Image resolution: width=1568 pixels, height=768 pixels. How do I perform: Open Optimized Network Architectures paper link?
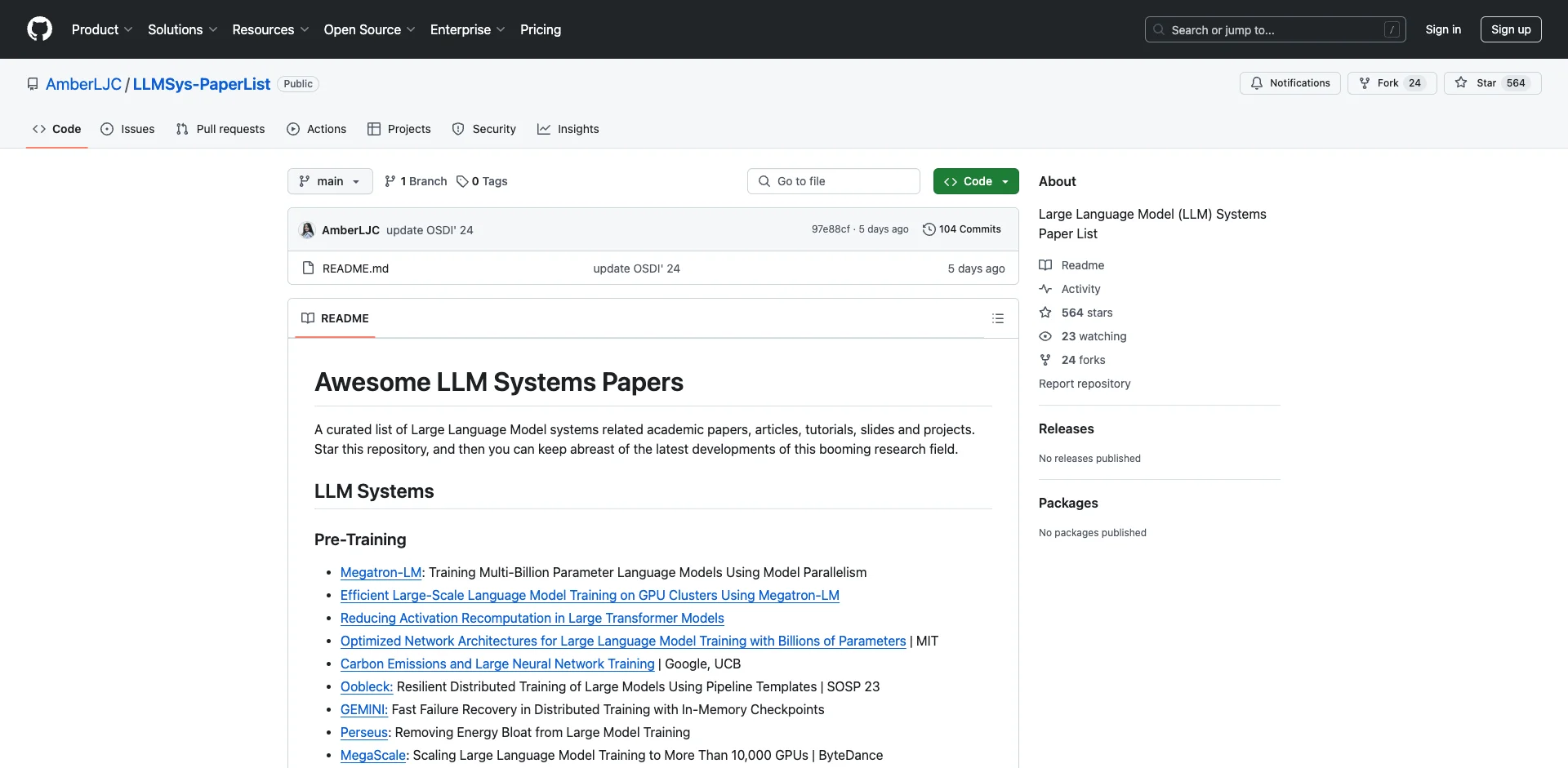pos(623,641)
